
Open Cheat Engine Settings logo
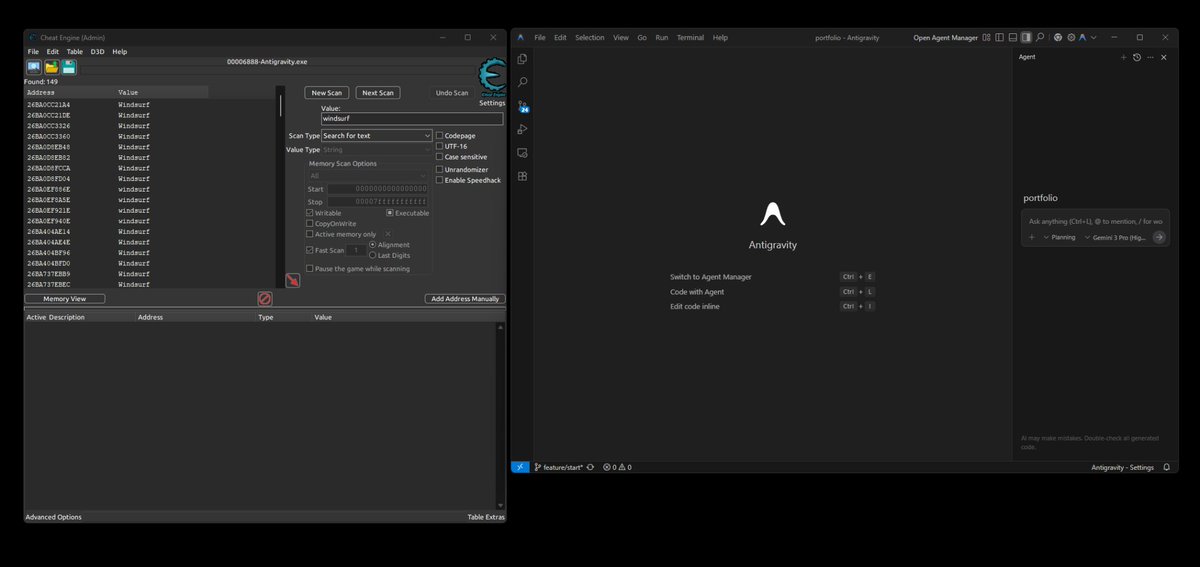[492, 78]
